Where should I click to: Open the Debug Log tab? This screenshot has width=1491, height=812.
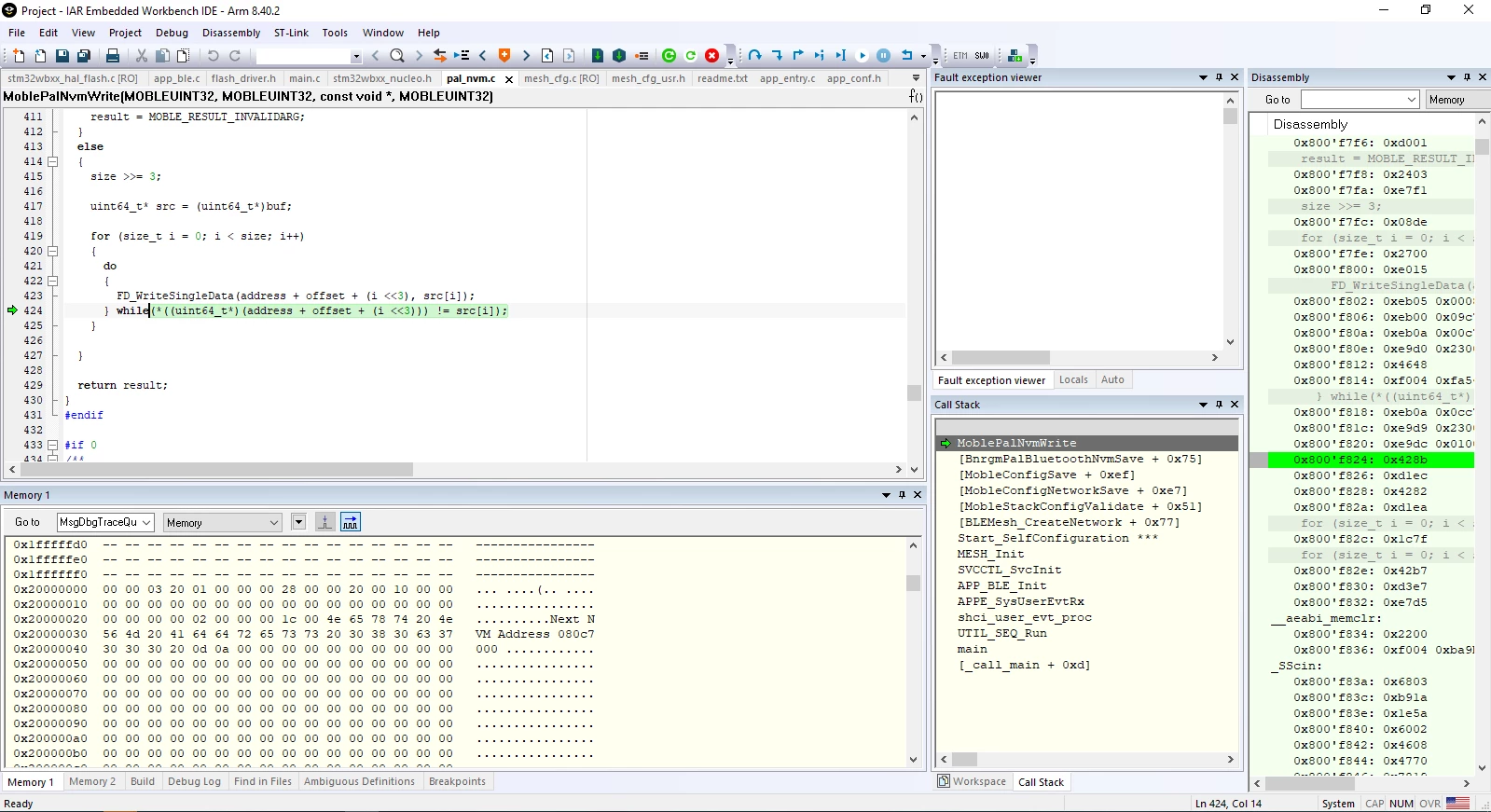pos(194,781)
